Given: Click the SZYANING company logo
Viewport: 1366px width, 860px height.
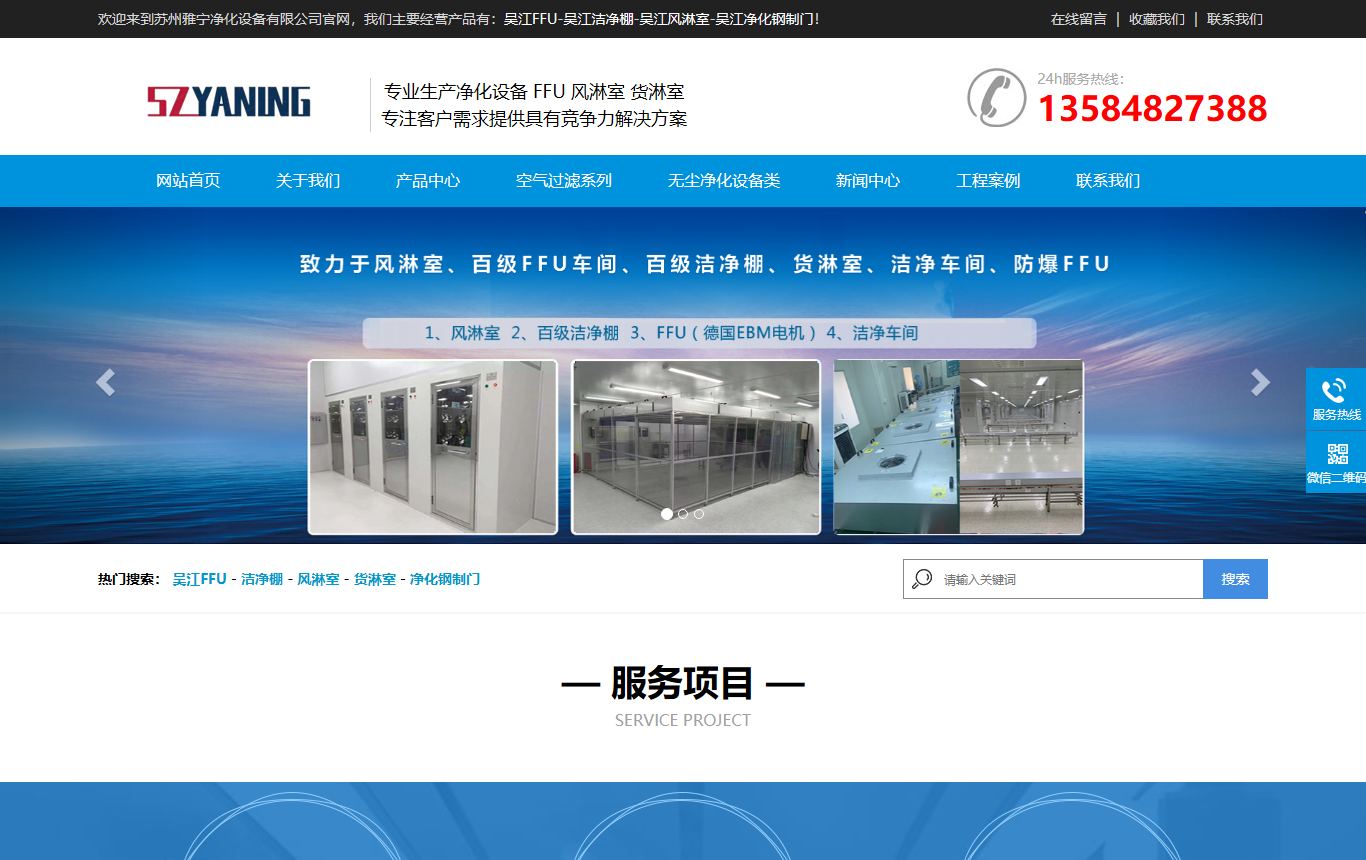Looking at the screenshot, I should 228,102.
